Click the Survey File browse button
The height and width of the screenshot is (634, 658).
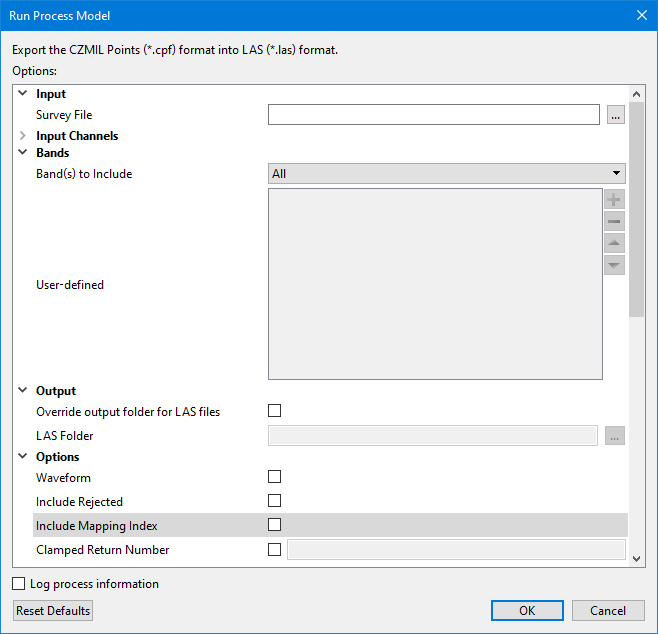[x=616, y=115]
